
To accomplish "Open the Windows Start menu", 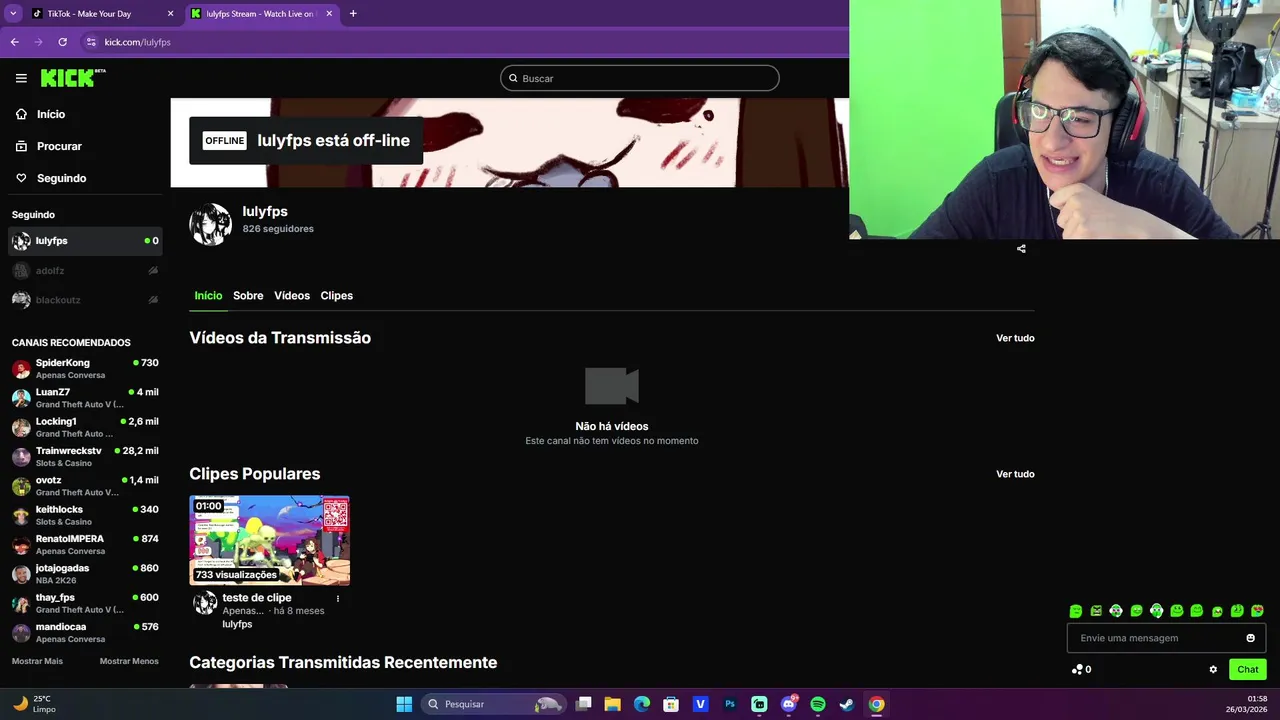I will coord(404,704).
